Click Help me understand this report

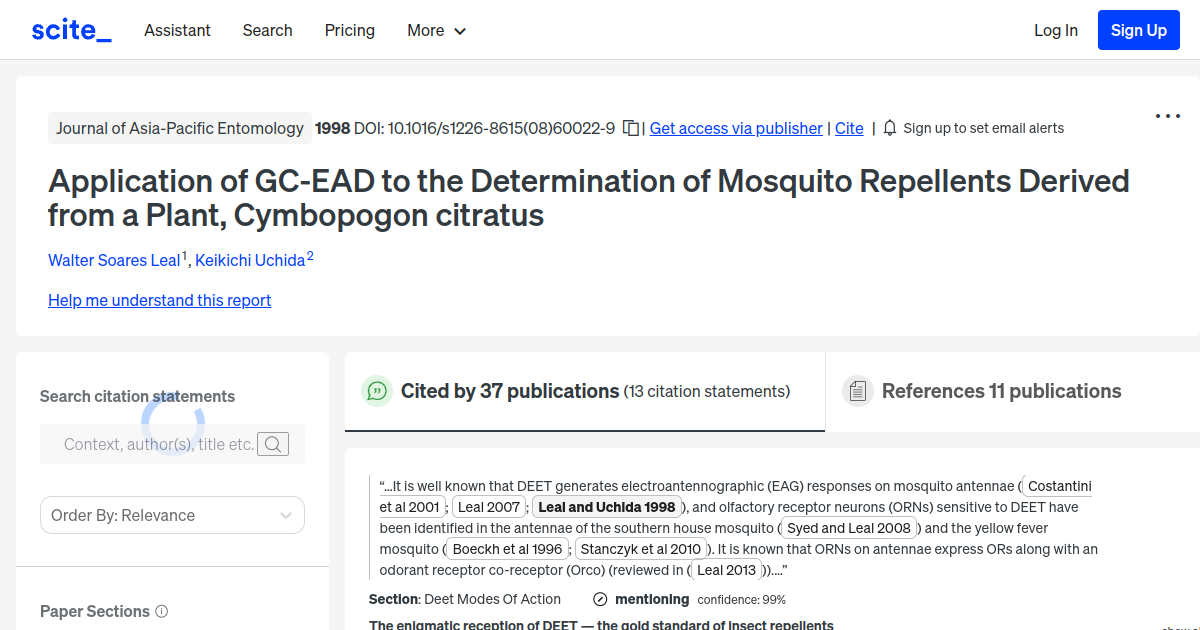point(159,300)
